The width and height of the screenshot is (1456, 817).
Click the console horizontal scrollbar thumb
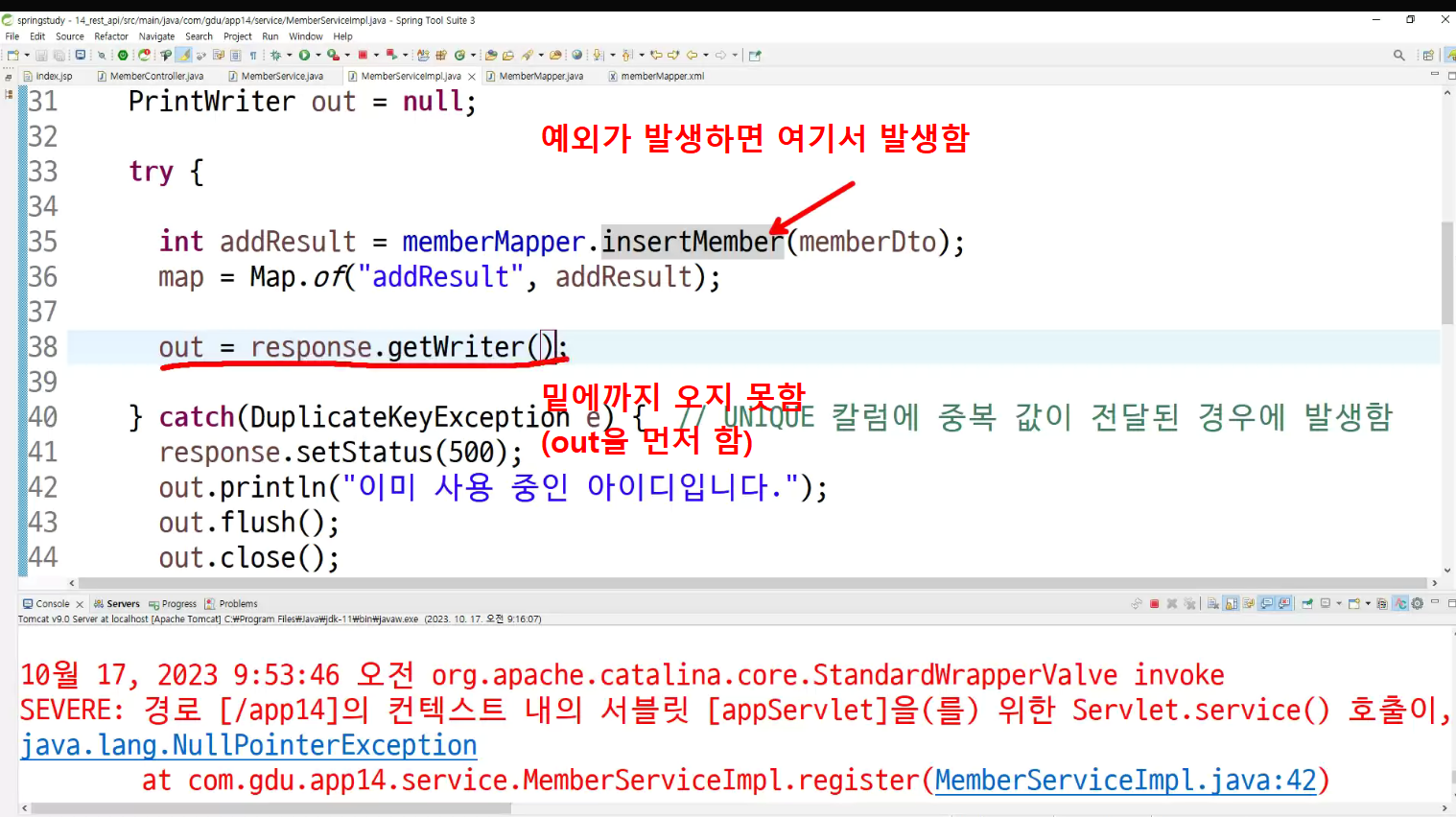[270, 808]
